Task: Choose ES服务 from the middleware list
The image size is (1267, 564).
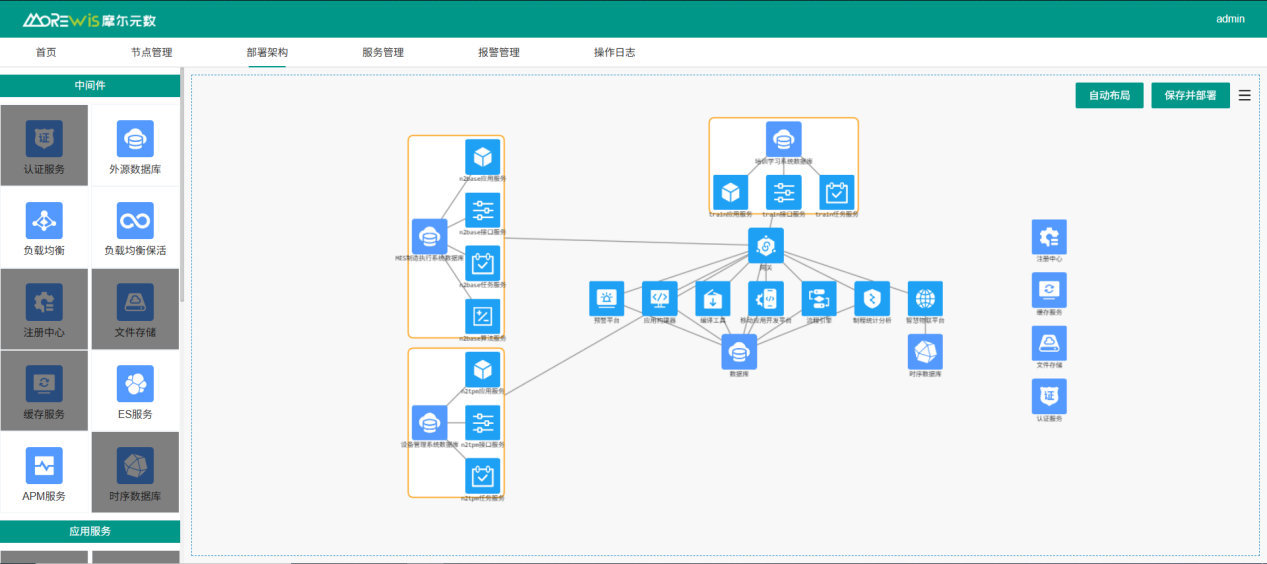Action: pyautogui.click(x=135, y=383)
